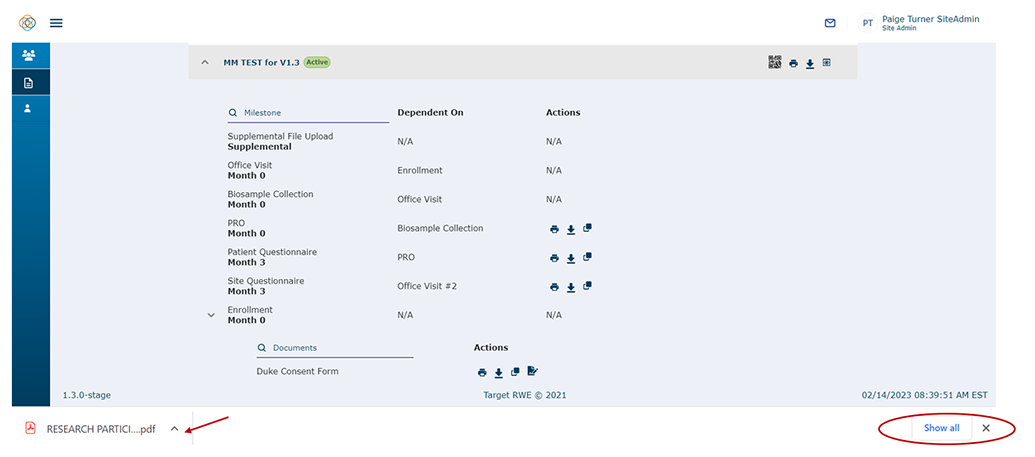Image resolution: width=1035 pixels, height=457 pixels.
Task: Click the Target RWE © 2021 footer
Action: (525, 396)
